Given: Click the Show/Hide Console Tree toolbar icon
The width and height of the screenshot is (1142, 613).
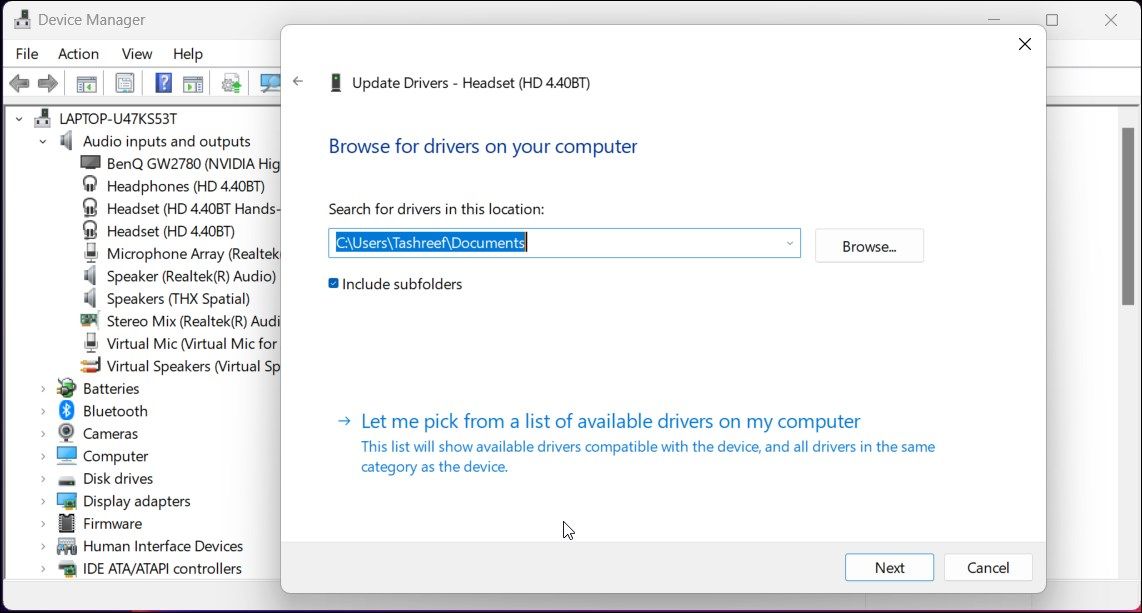Looking at the screenshot, I should 87,84.
